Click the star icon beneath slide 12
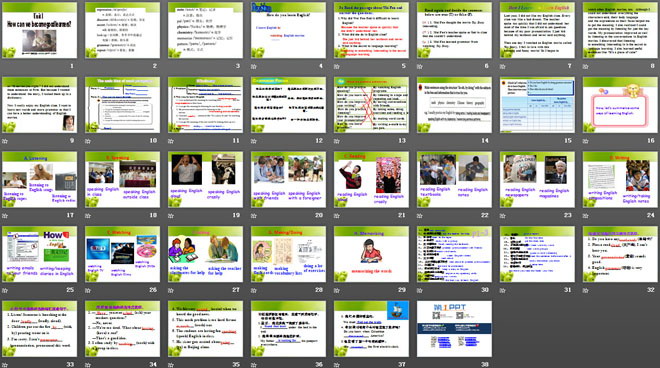Image resolution: width=660 pixels, height=368 pixels. [253, 141]
